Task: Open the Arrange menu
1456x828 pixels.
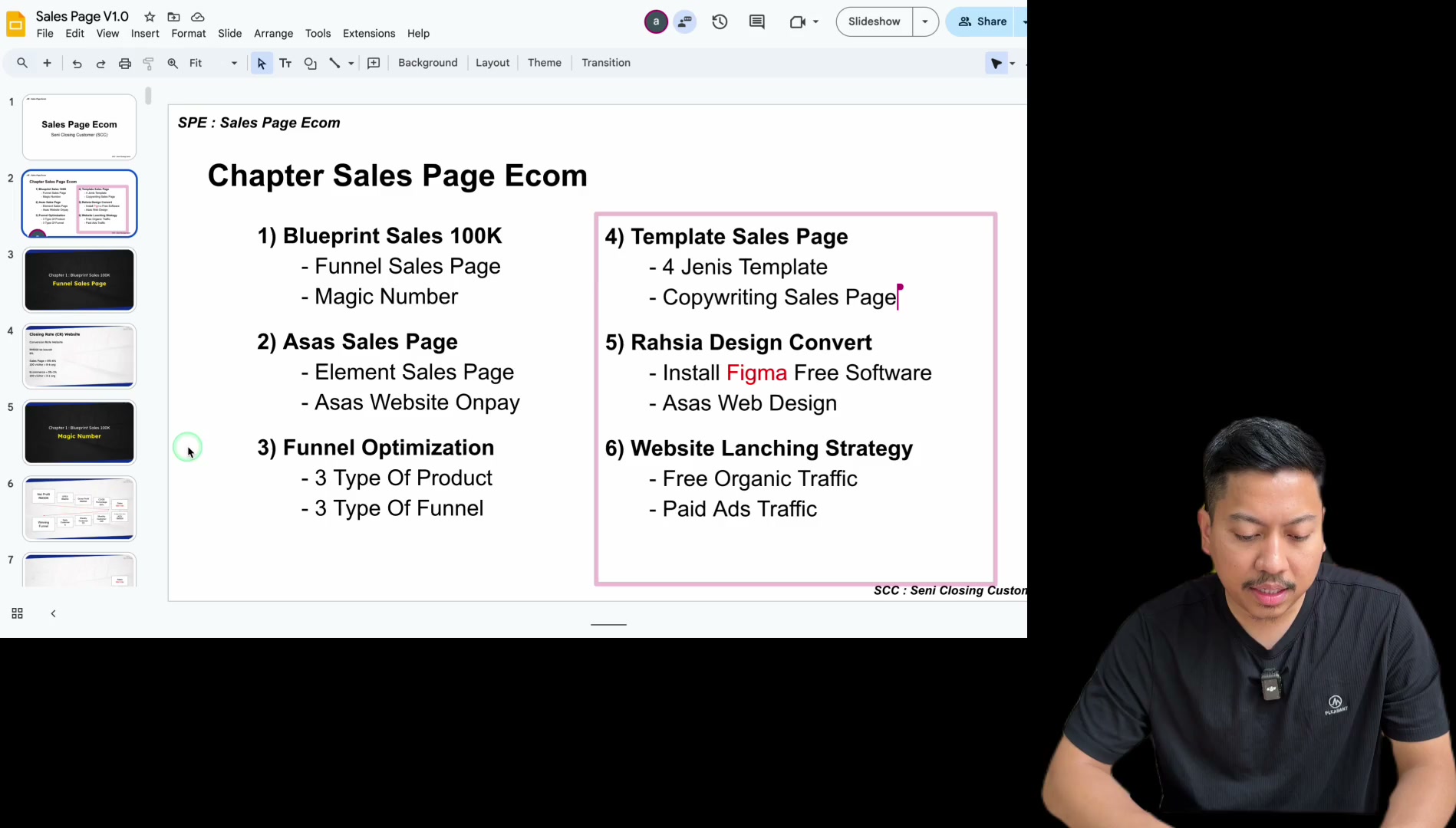Action: (x=273, y=34)
